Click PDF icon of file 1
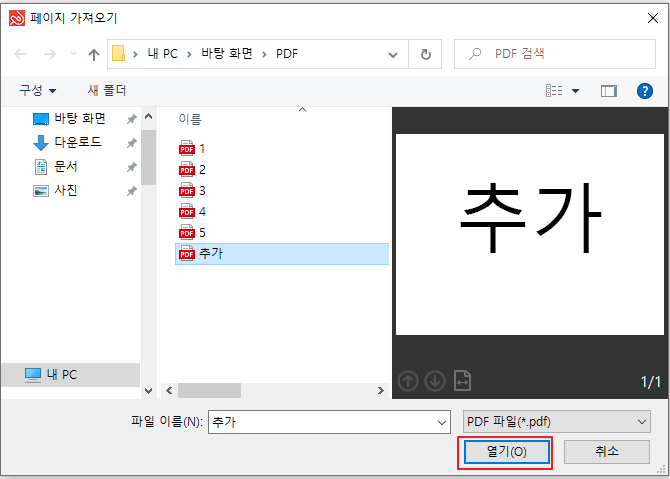Viewport: 670px width, 479px height. click(x=187, y=148)
